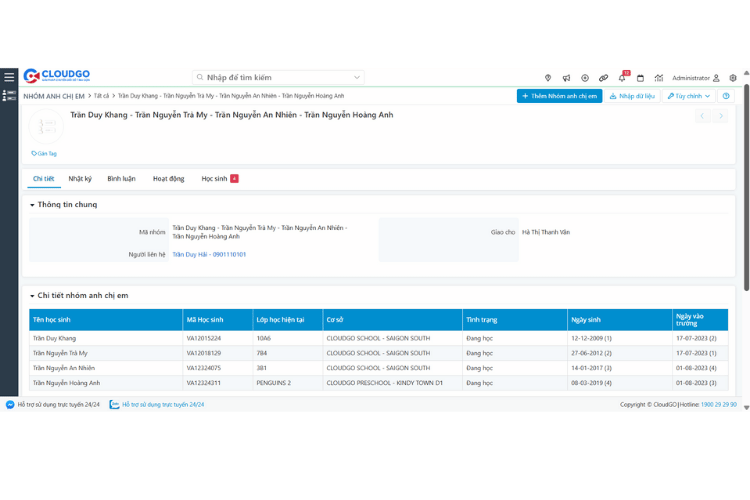The image size is (750, 500).
Task: Open the calendar icon in top bar
Action: 640,77
